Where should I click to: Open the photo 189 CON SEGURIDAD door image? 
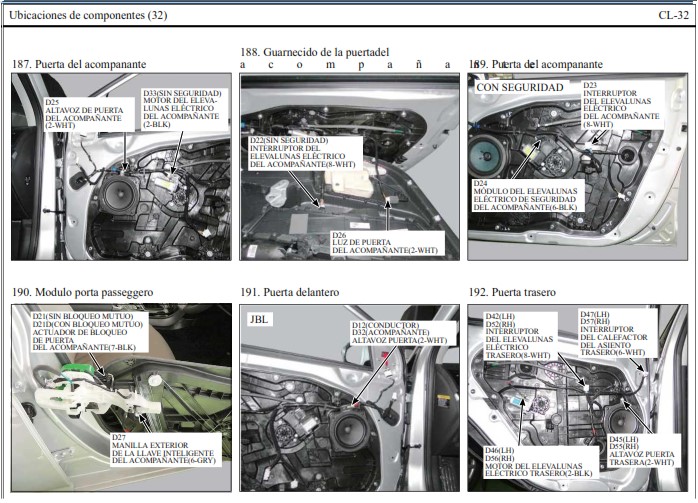click(577, 167)
